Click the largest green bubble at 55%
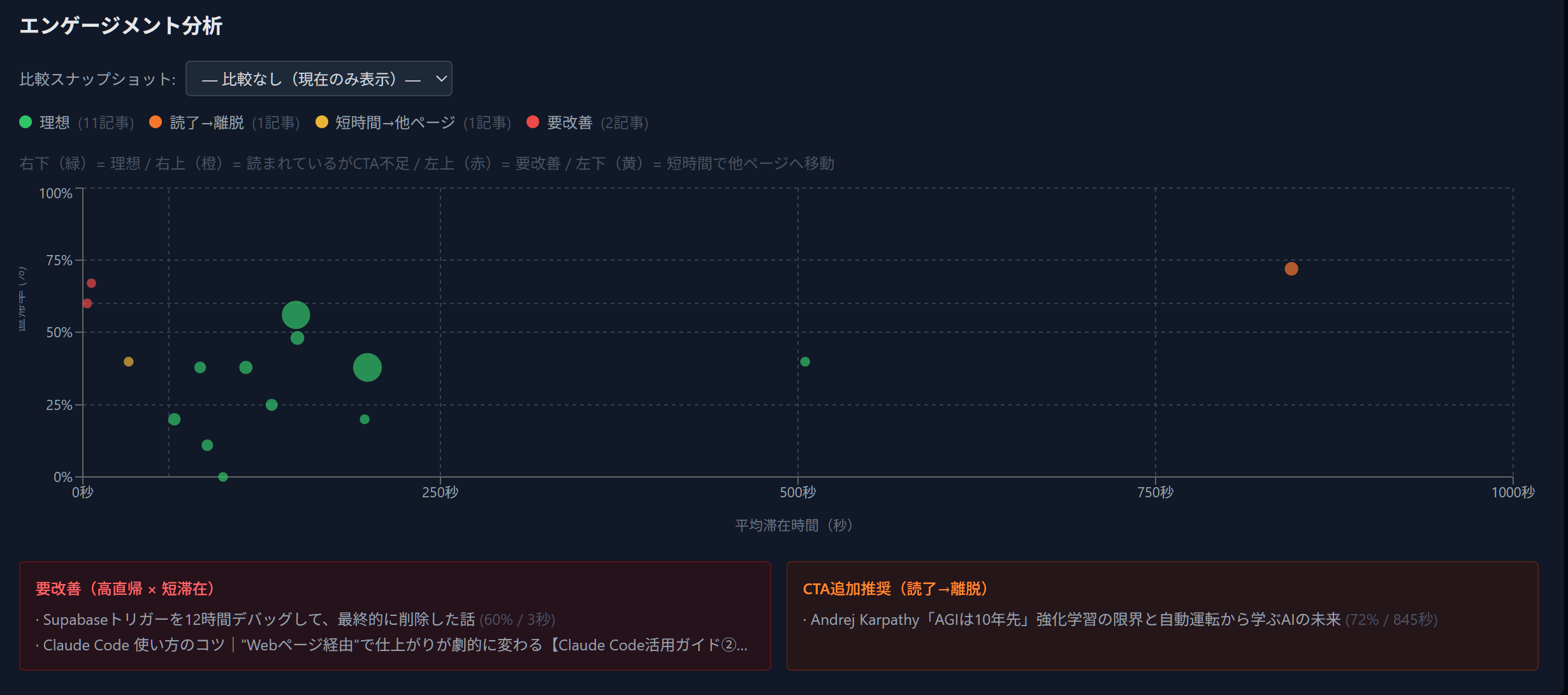 pyautogui.click(x=296, y=315)
